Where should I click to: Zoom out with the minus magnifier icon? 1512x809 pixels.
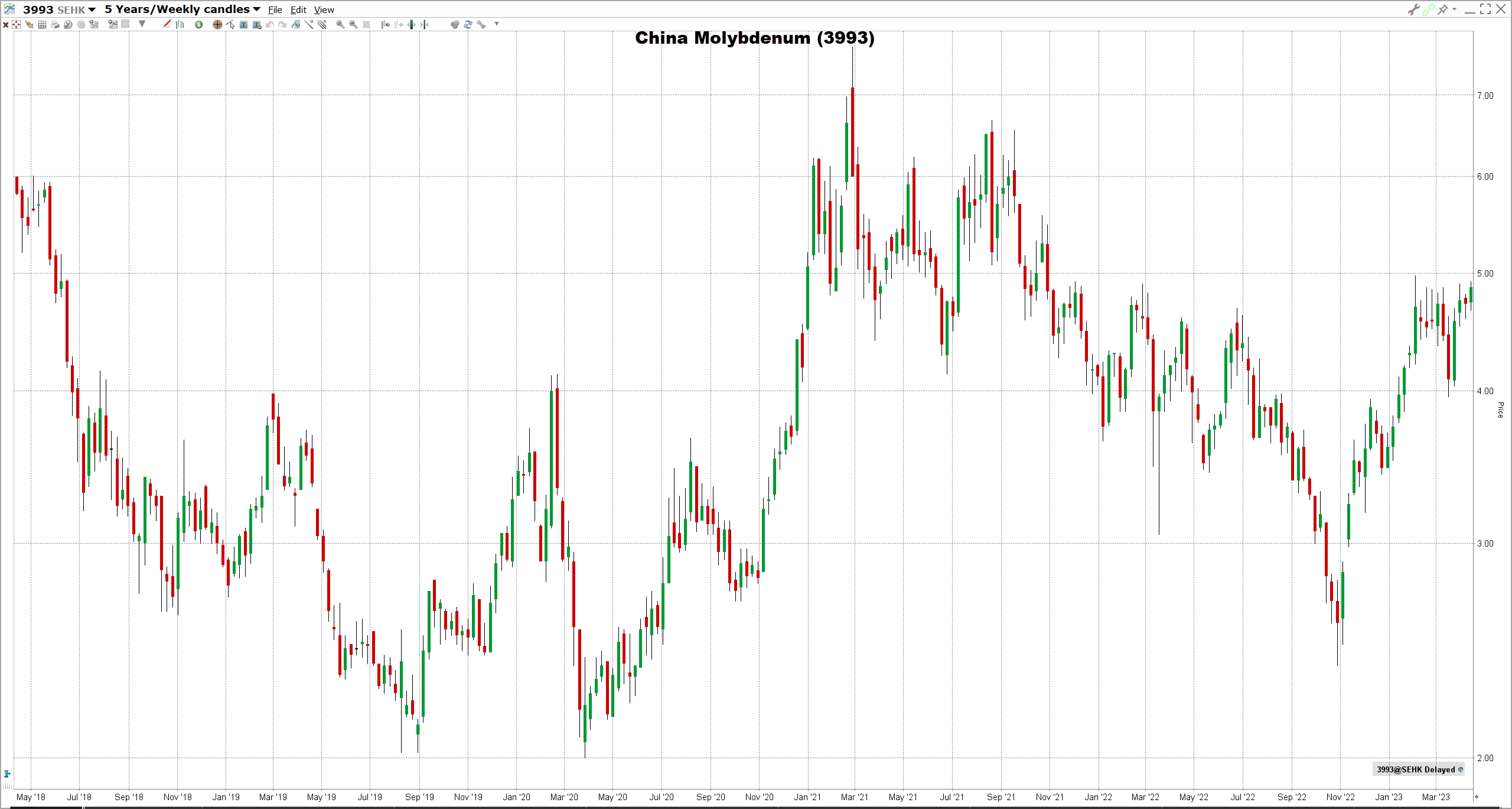[353, 24]
